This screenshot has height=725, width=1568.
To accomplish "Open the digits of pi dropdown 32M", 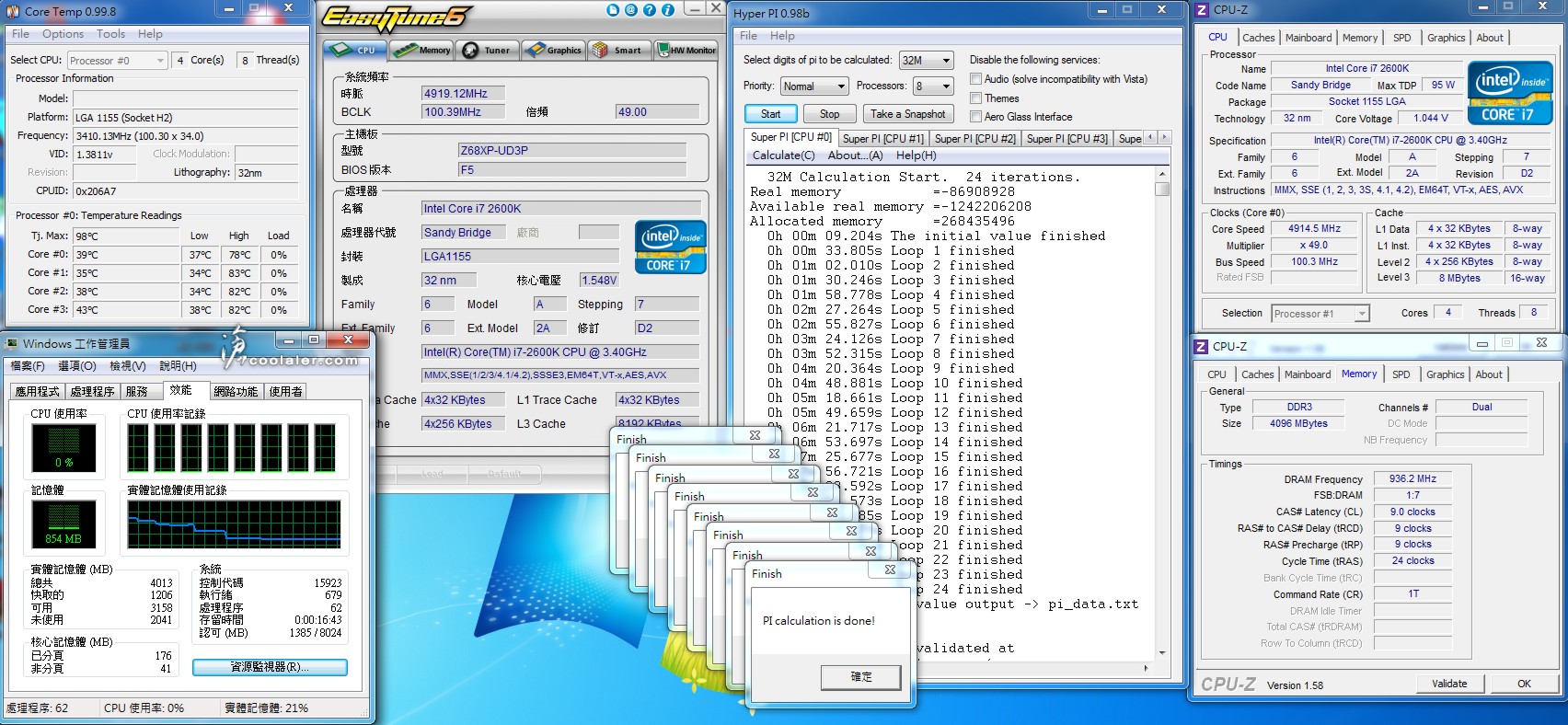I will [x=926, y=60].
